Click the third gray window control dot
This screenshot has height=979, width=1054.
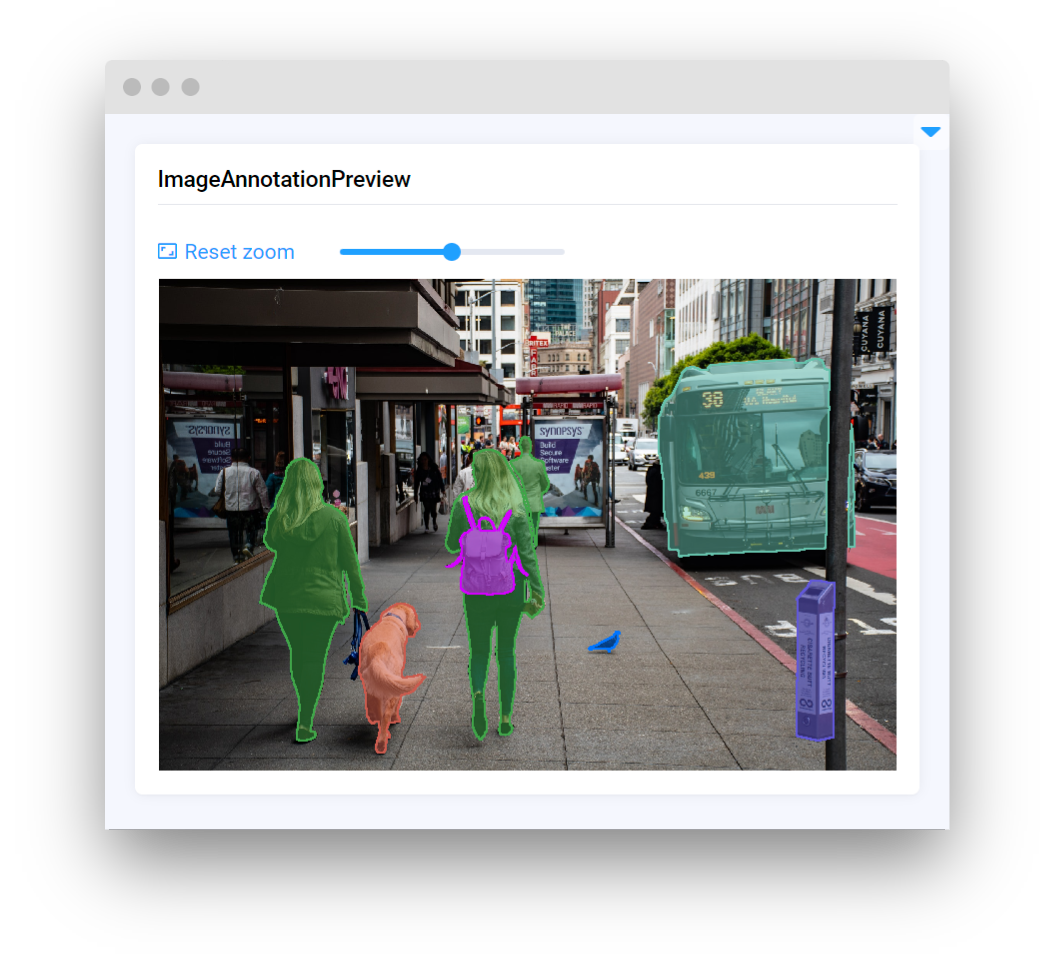coord(190,87)
